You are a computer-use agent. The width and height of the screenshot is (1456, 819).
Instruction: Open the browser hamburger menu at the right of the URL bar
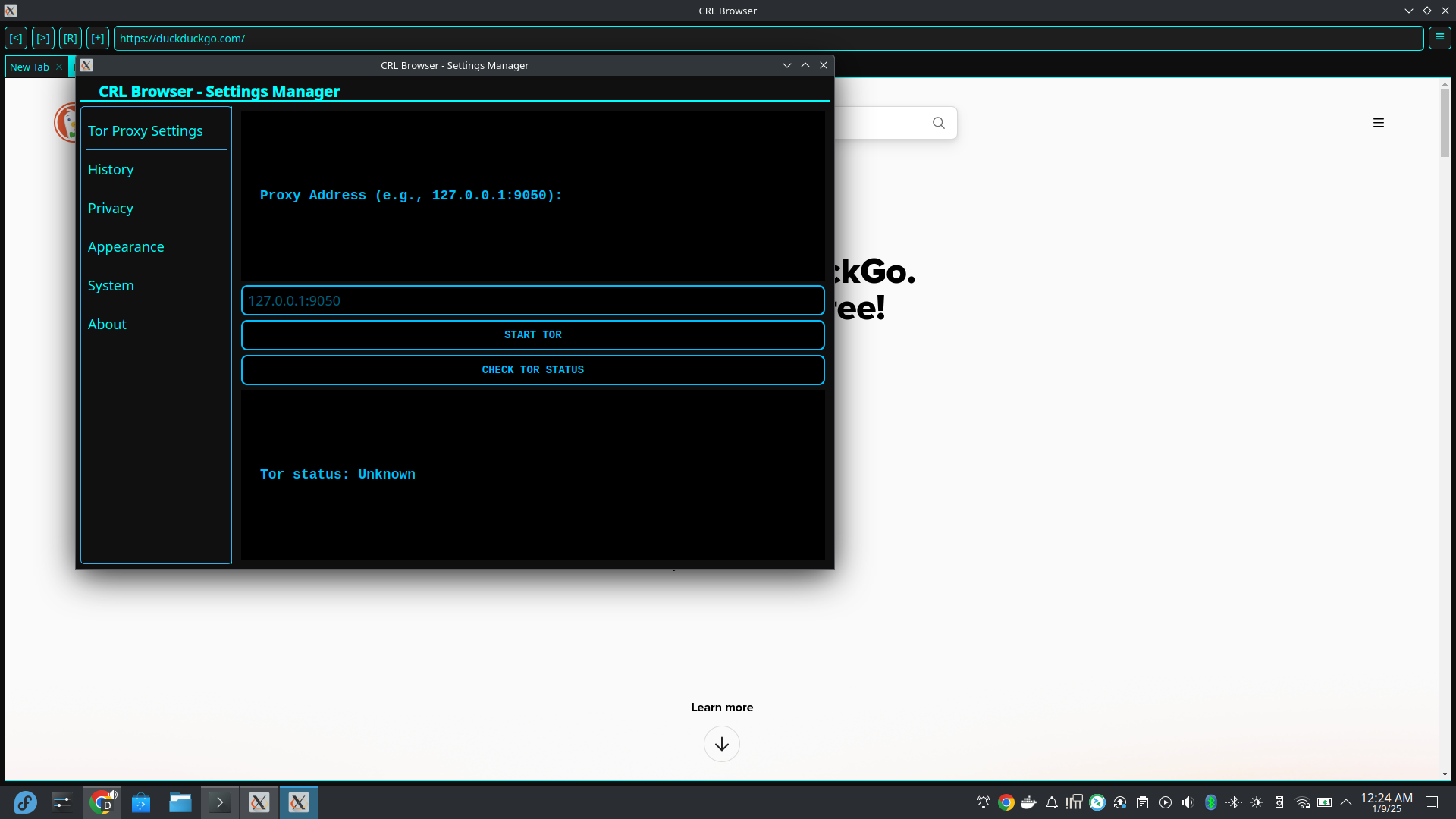click(1439, 37)
